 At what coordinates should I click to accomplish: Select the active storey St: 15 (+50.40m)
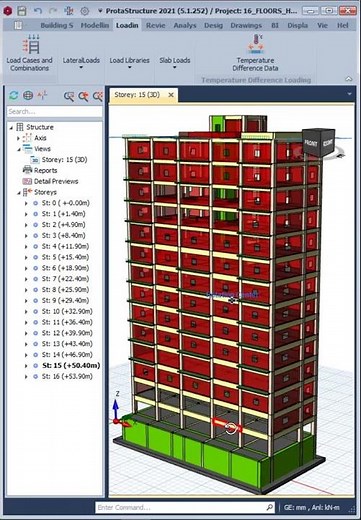point(71,366)
